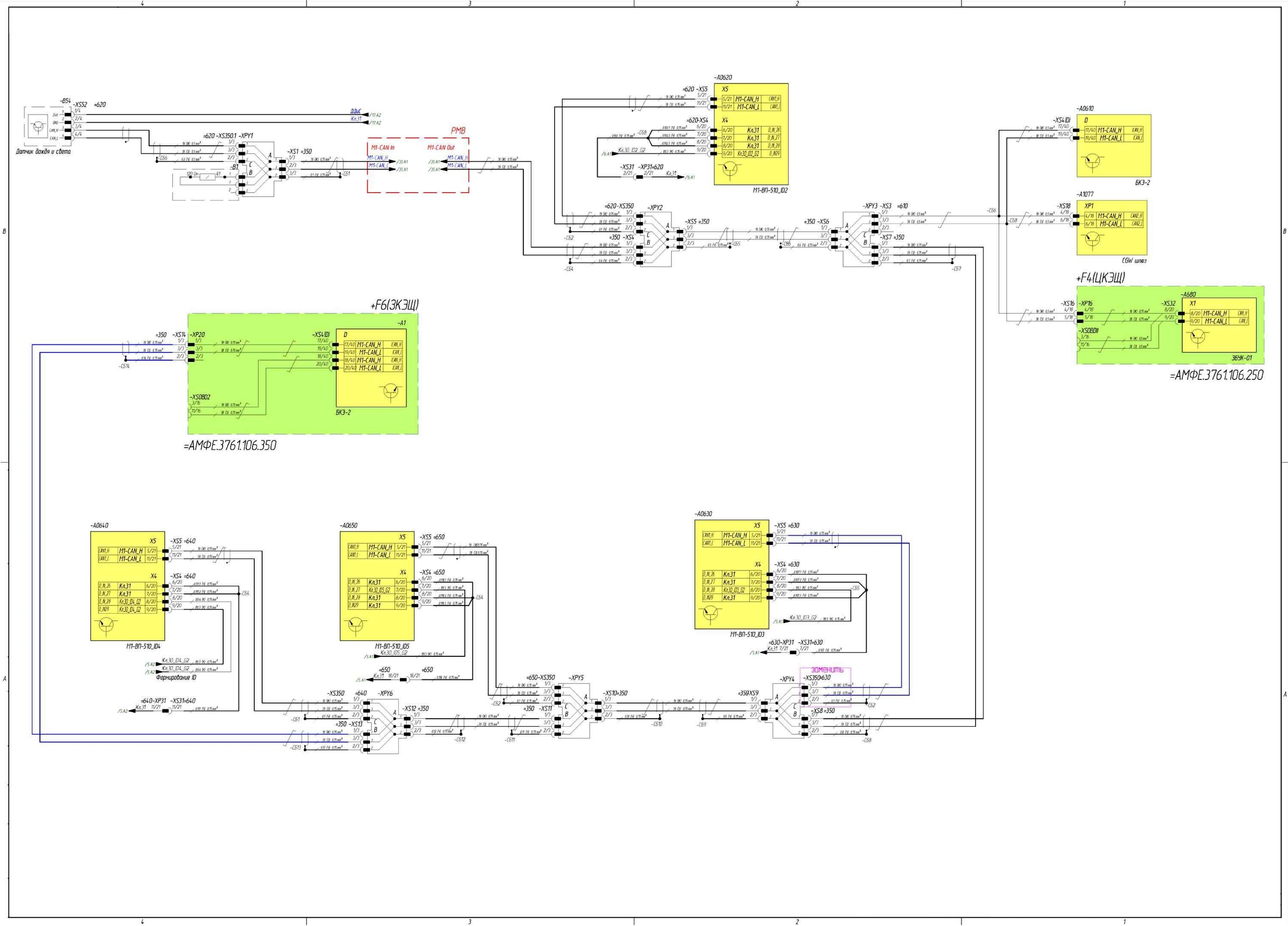Viewport: 1288px width, 926px height.
Task: Click the М1-ВП-510_ID2 caption
Action: [770, 191]
